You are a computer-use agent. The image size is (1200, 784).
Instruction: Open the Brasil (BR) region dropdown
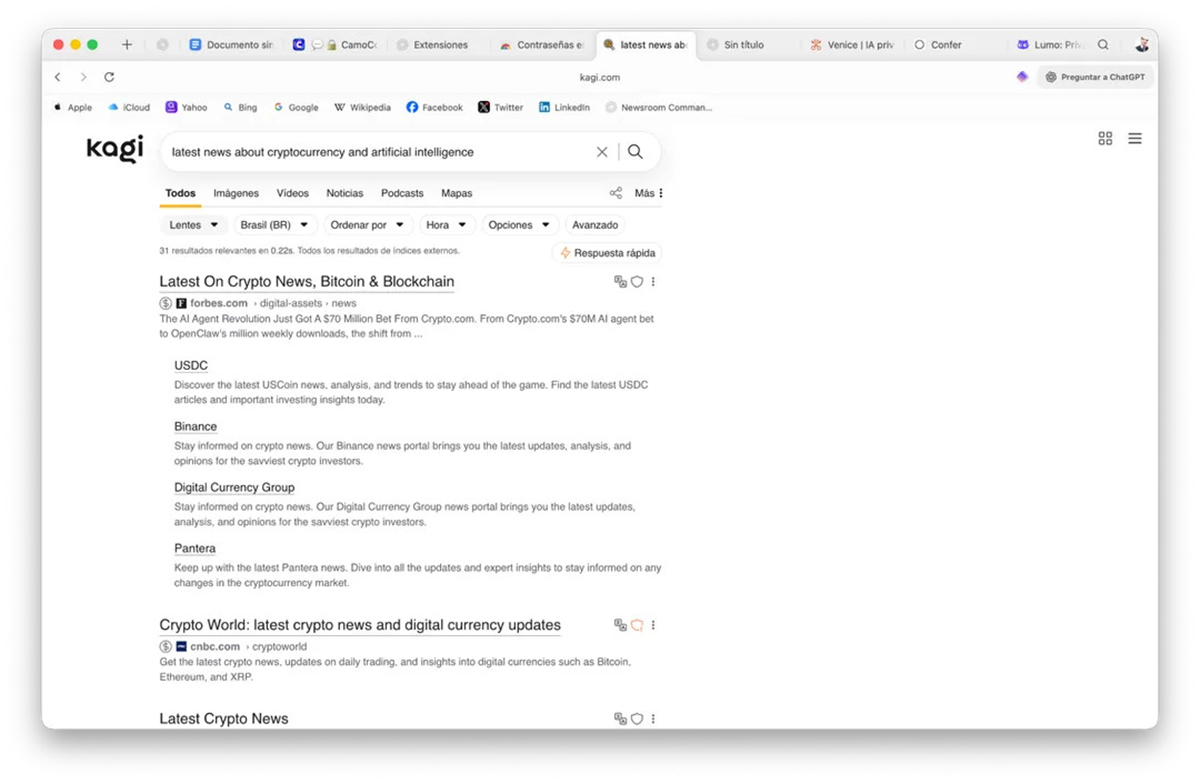click(x=275, y=225)
